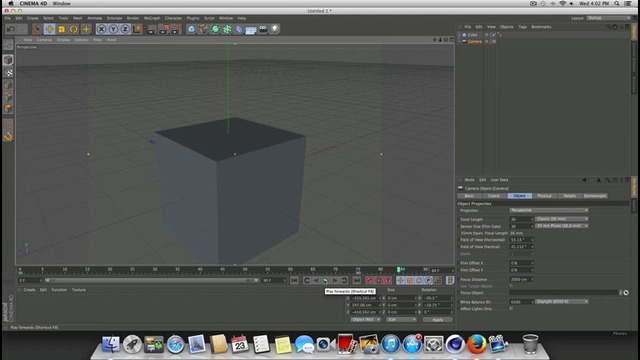The image size is (640, 360).
Task: Click Render to Picture Viewer icon
Action: [164, 29]
